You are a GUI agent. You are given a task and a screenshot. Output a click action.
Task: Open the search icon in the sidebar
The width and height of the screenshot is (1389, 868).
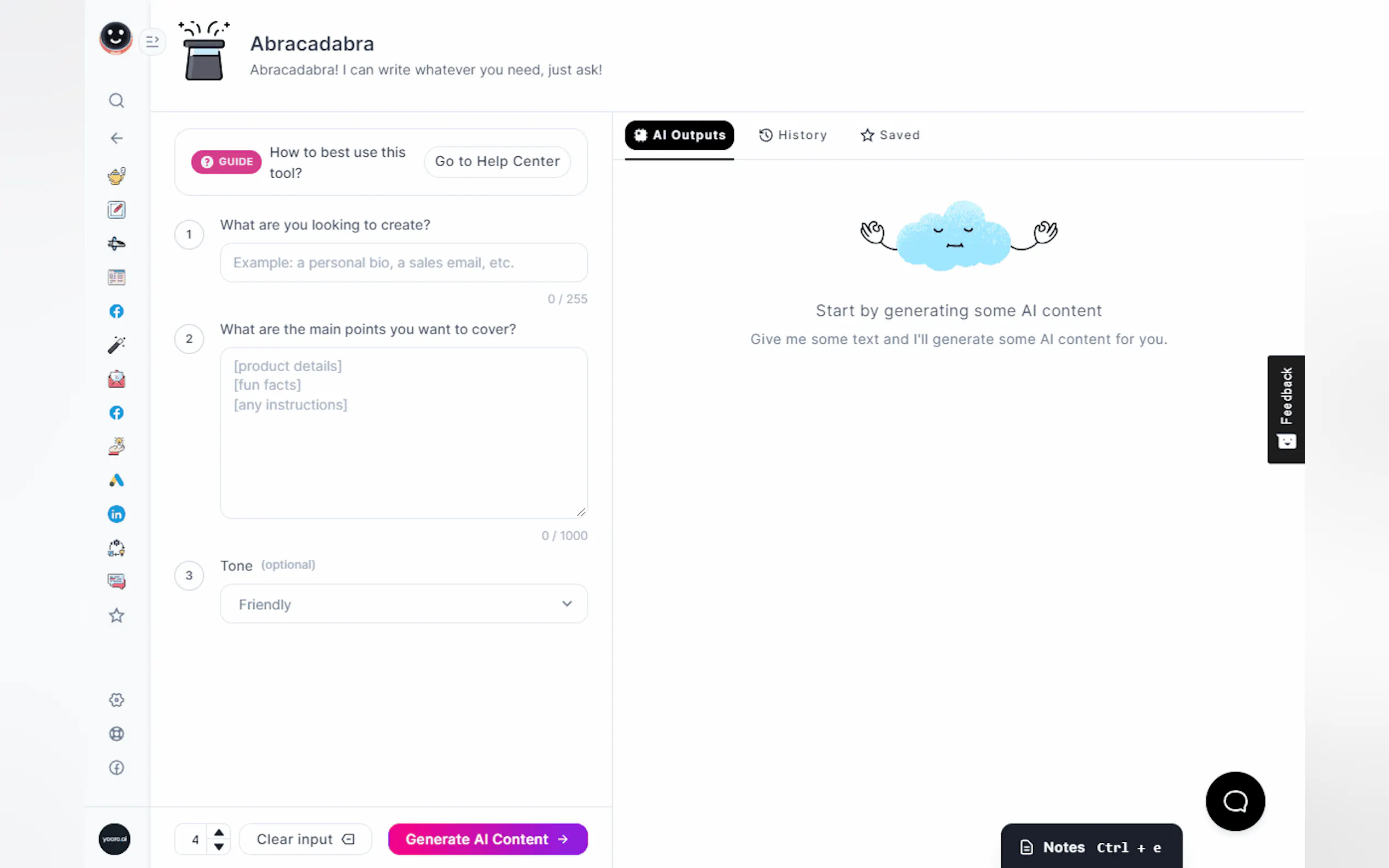tap(116, 101)
